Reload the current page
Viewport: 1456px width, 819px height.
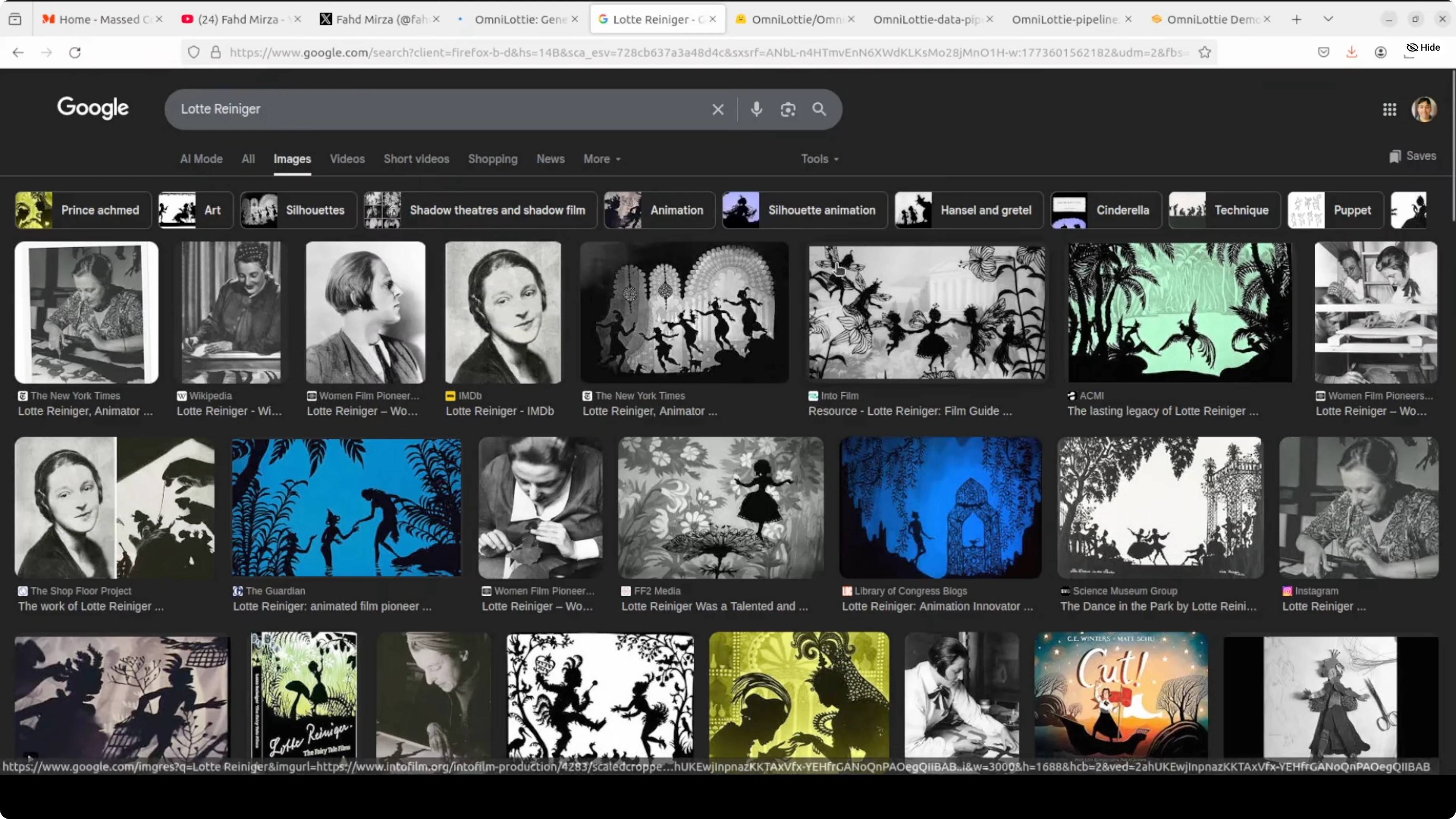[x=75, y=52]
